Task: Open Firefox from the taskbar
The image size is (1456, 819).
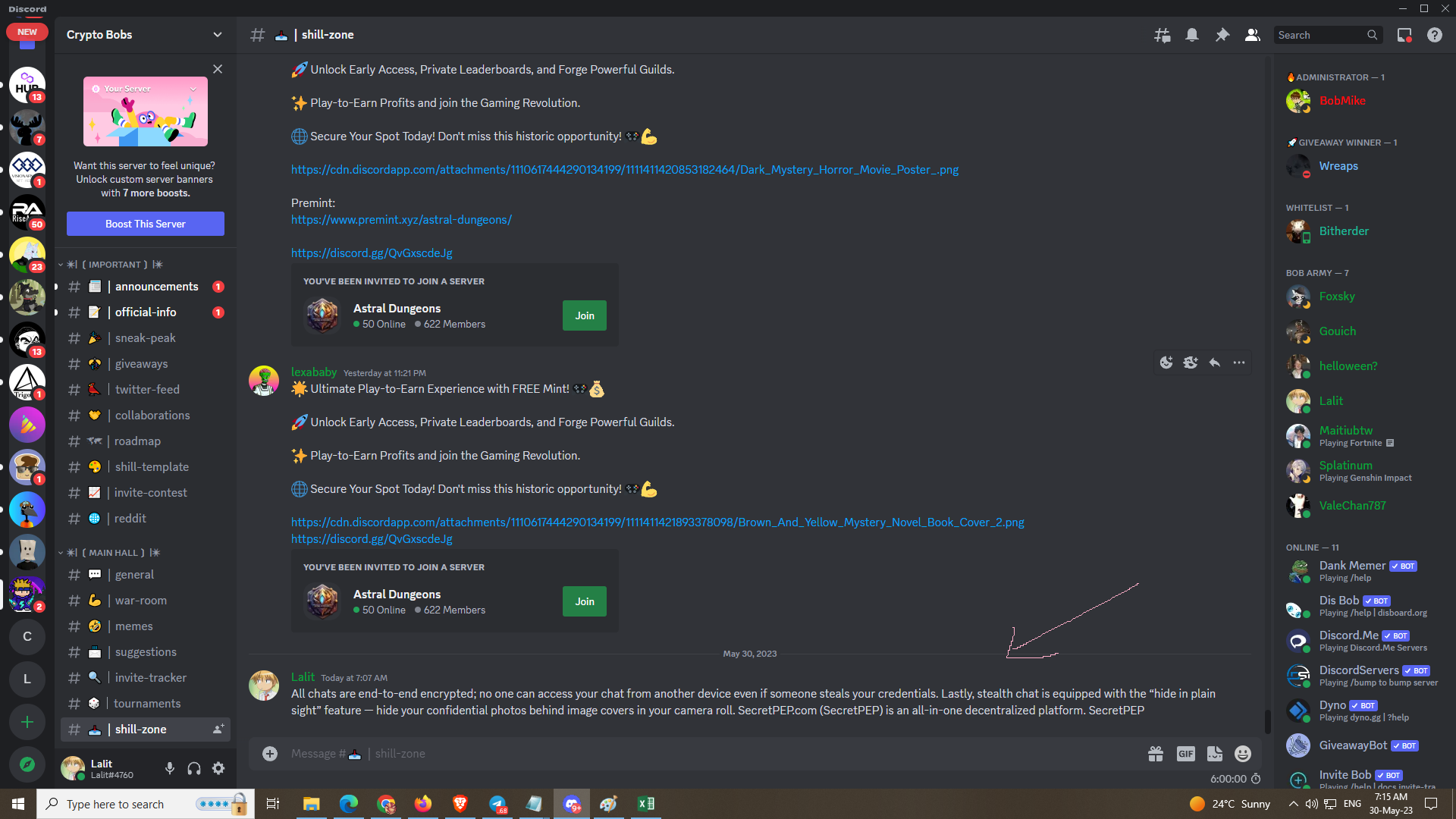Action: [x=423, y=804]
